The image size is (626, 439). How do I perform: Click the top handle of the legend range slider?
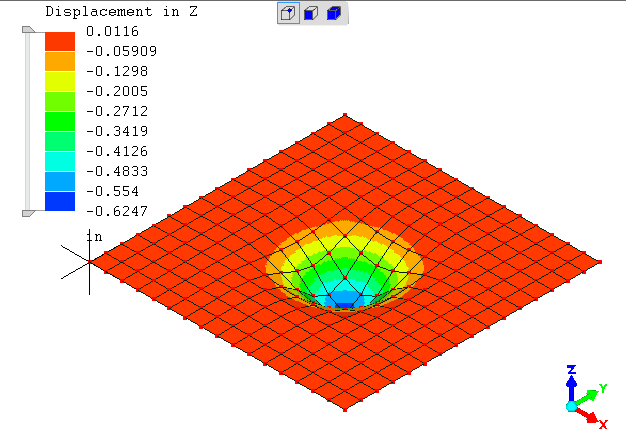(x=28, y=30)
